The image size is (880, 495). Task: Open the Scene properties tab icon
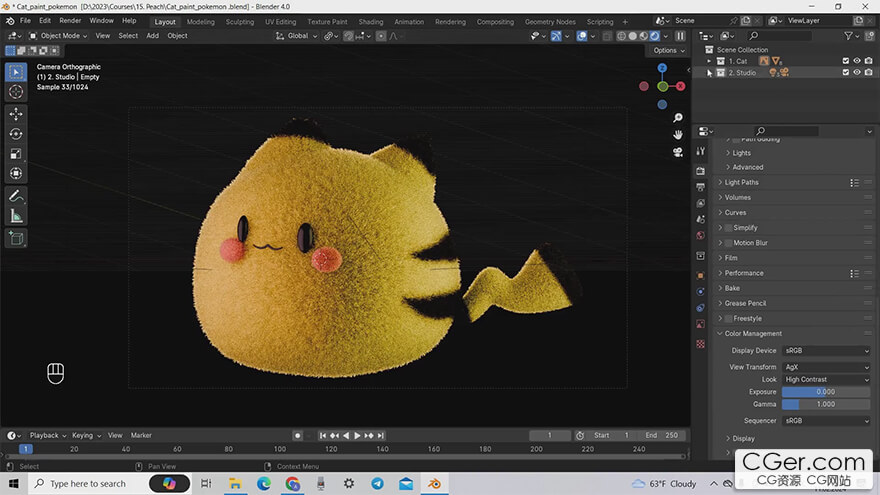coord(700,219)
